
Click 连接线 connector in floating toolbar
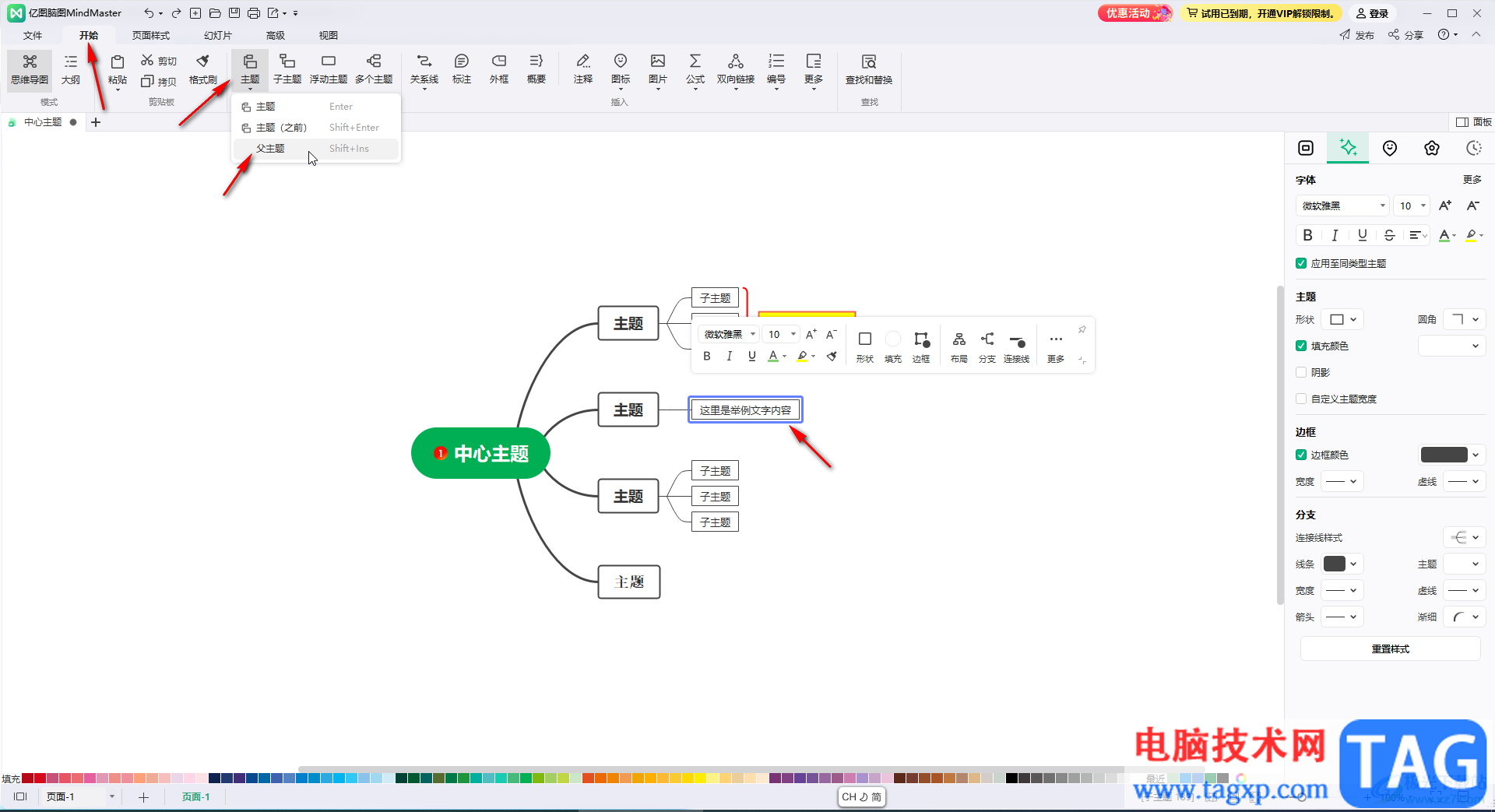(x=1017, y=347)
